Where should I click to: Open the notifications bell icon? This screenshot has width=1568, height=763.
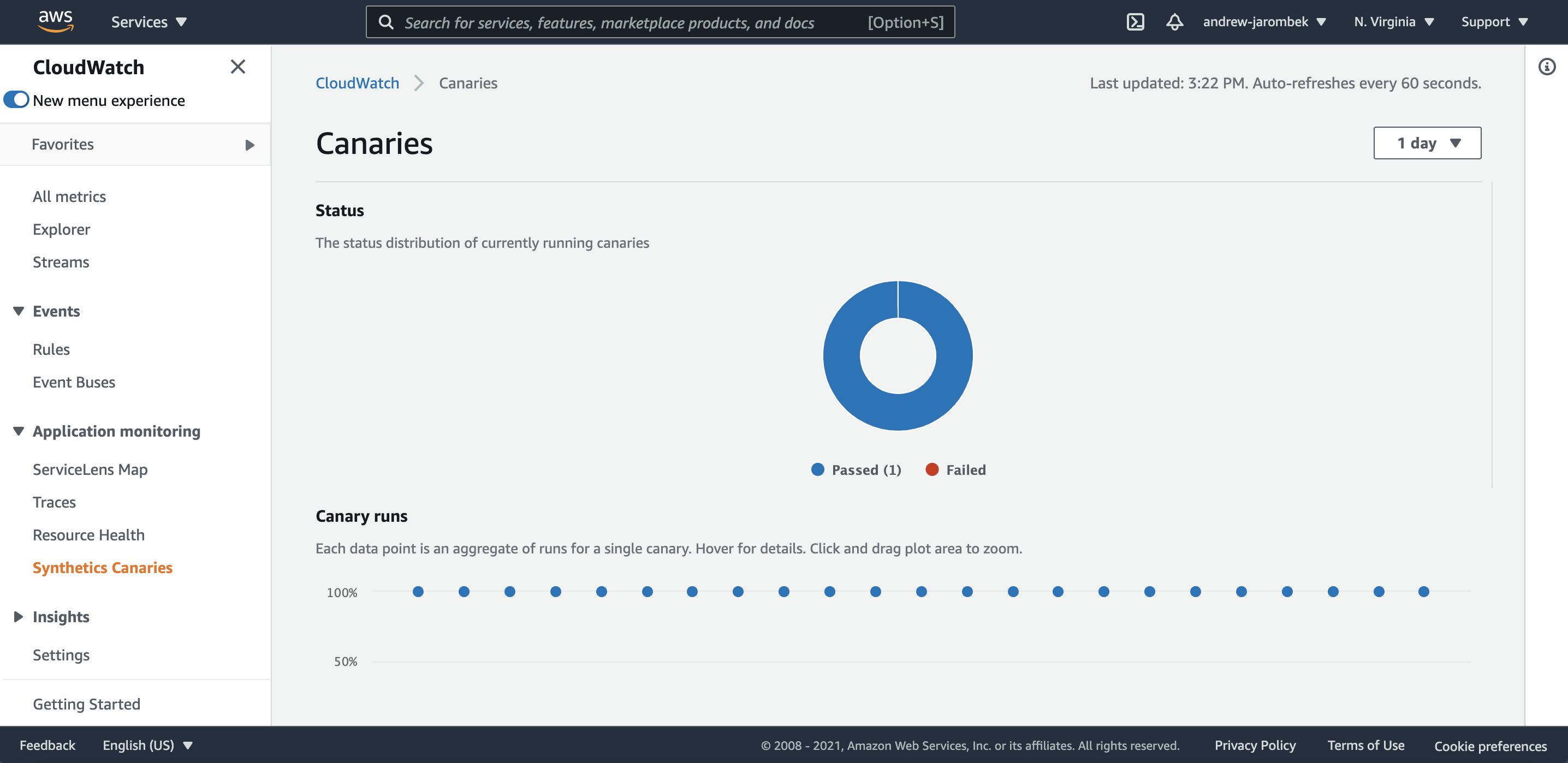tap(1174, 22)
